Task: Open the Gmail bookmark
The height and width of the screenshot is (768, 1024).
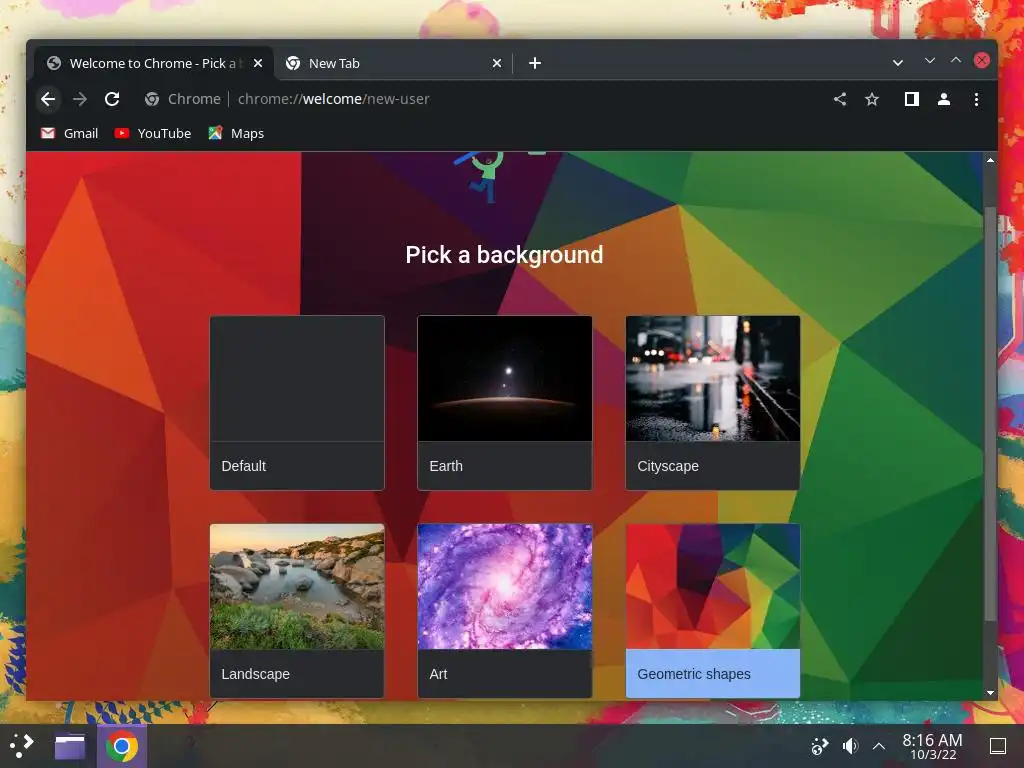Action: pos(69,133)
